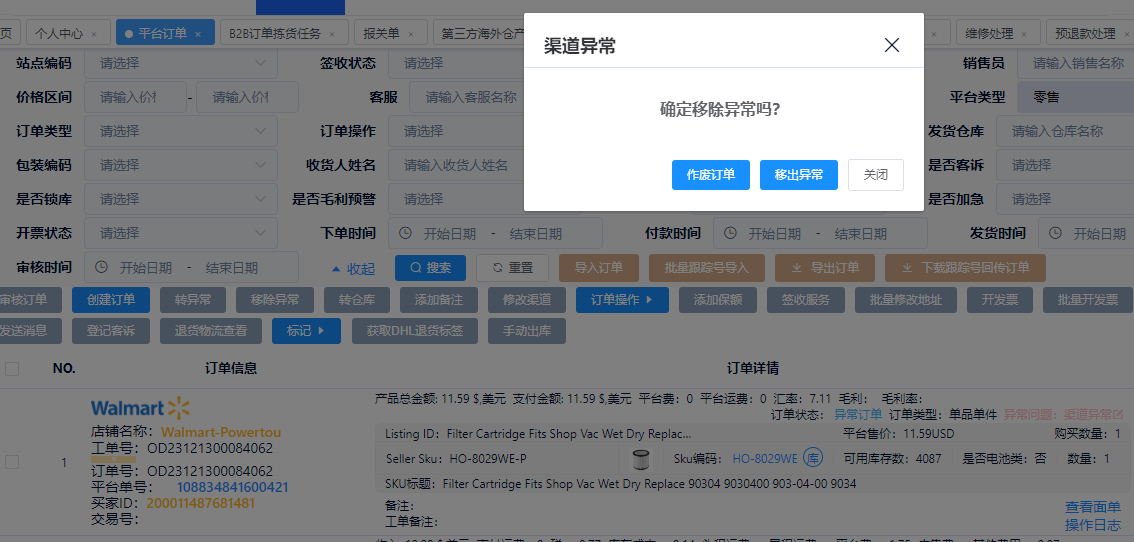Click the 搜索 button
This screenshot has width=1134, height=542.
[x=430, y=268]
